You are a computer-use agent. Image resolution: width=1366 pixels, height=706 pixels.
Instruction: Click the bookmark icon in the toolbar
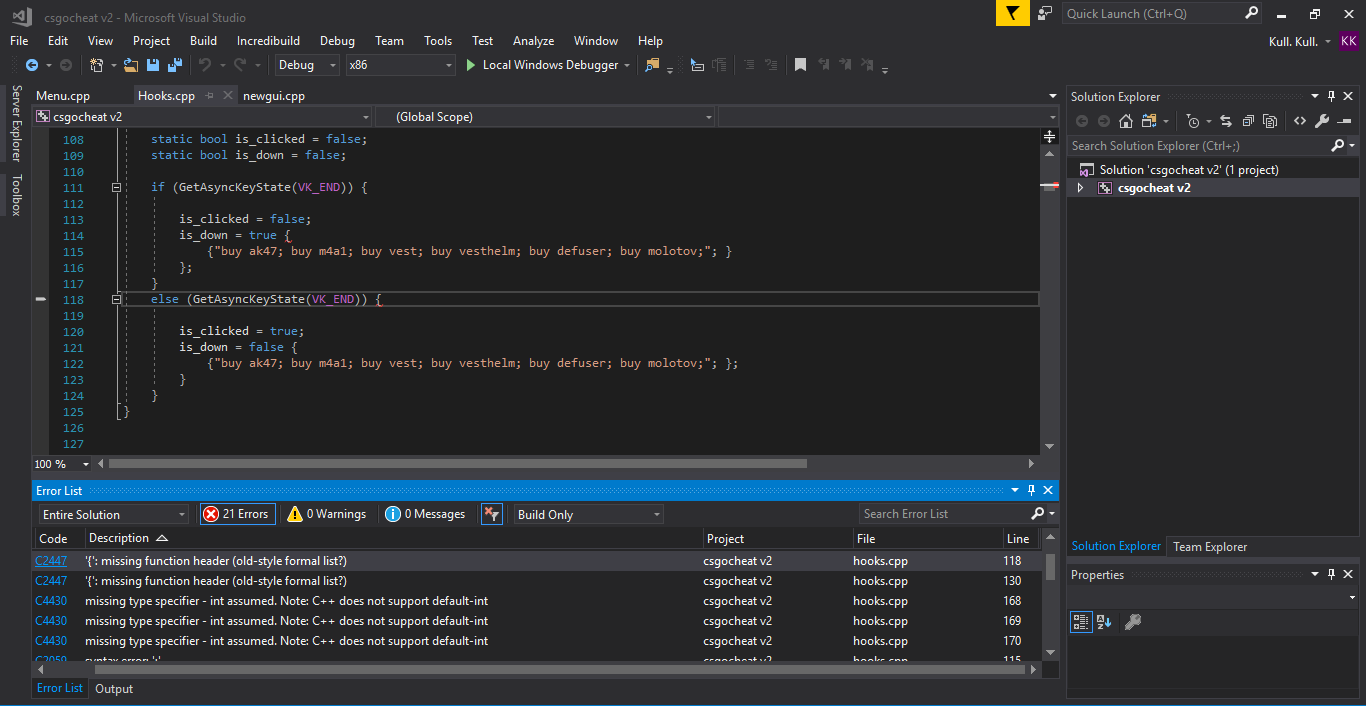pos(800,65)
